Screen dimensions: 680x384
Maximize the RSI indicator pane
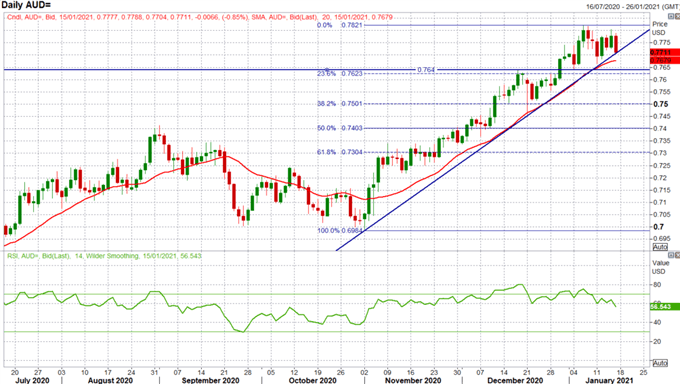pos(671,255)
